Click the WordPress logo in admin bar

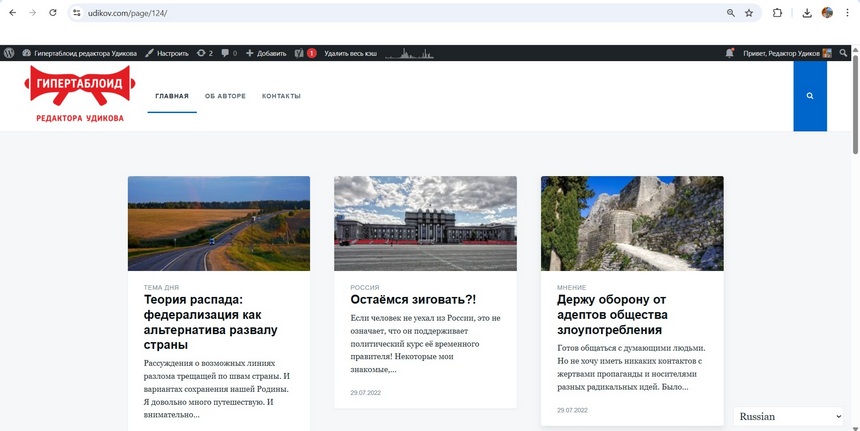pyautogui.click(x=9, y=53)
